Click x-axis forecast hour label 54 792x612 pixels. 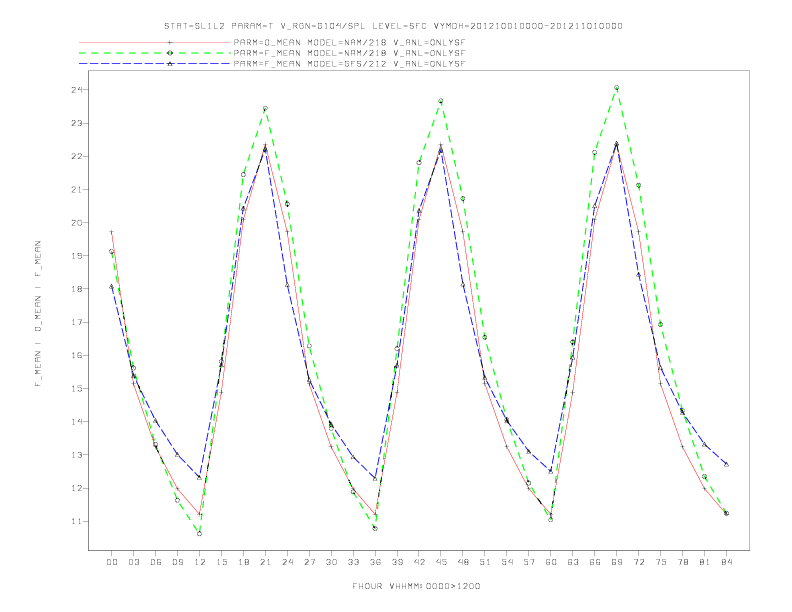pyautogui.click(x=507, y=562)
